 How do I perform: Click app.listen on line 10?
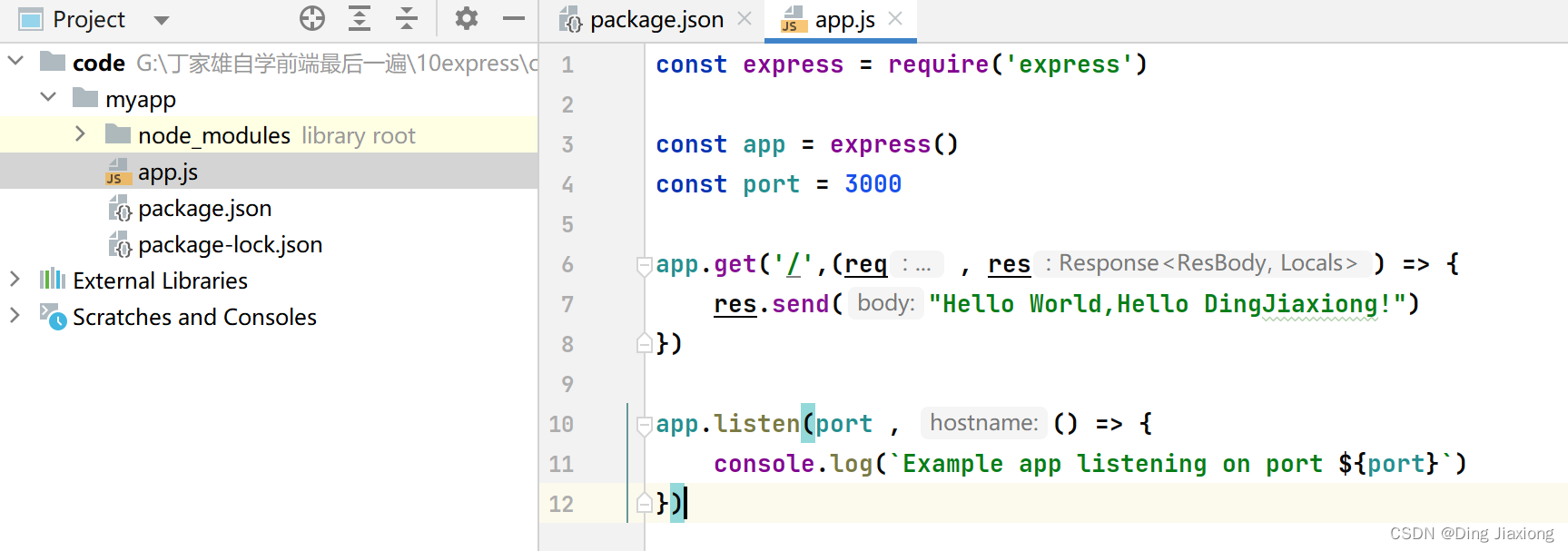point(727,424)
